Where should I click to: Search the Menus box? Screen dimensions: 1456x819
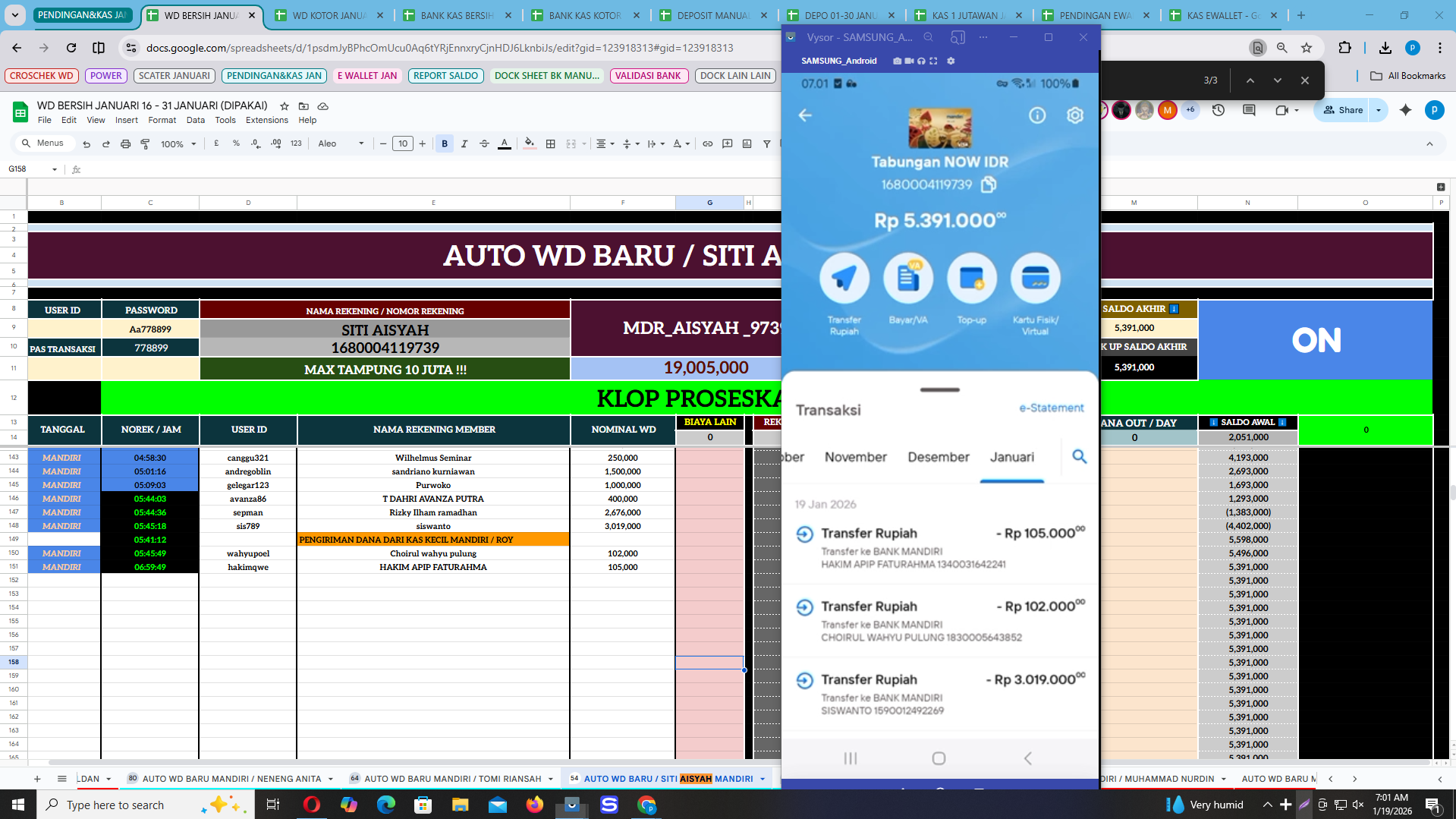44,143
